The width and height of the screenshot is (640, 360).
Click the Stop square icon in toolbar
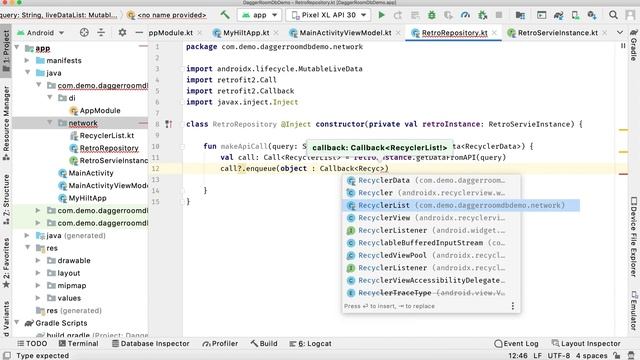click(499, 15)
